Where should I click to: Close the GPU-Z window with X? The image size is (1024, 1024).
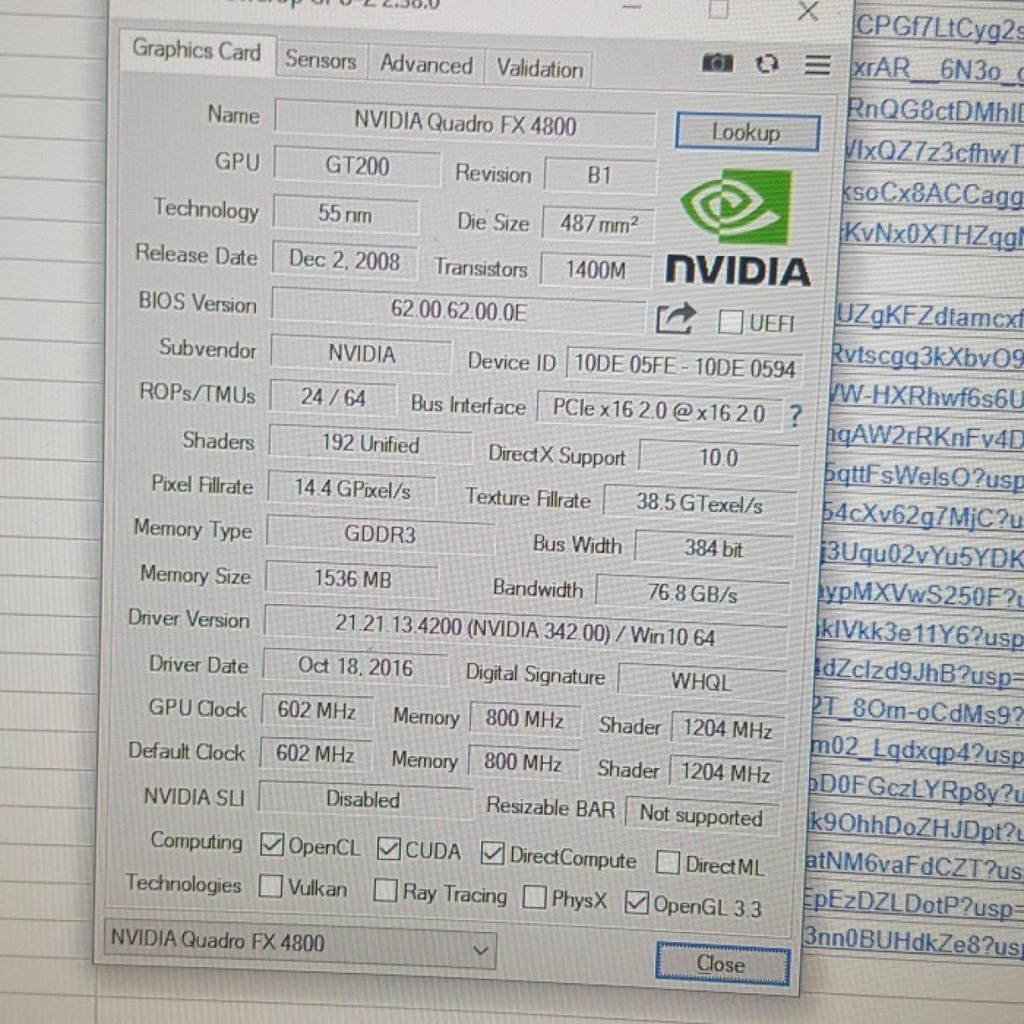tap(808, 11)
